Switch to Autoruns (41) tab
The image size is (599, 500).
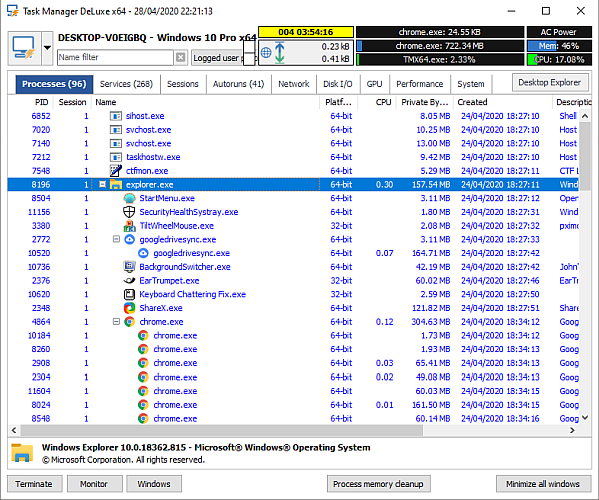(238, 84)
